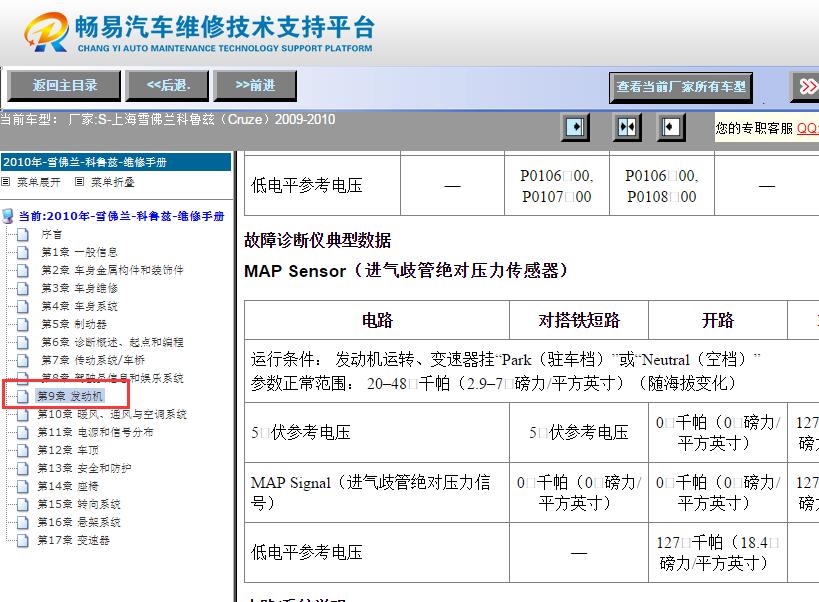Click the 对搭铁短路 column header

(579, 320)
